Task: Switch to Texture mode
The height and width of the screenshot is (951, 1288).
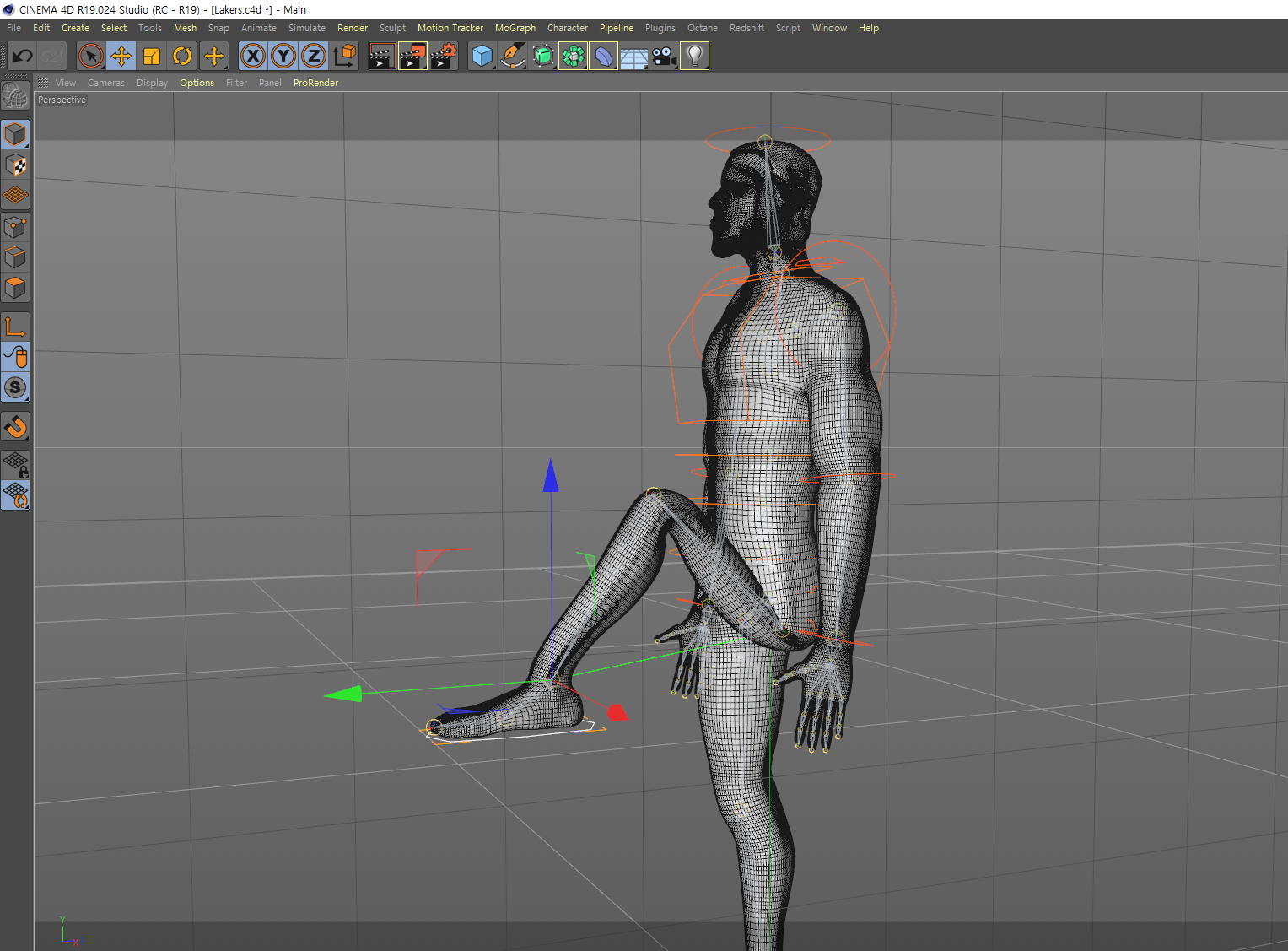Action: (x=15, y=165)
